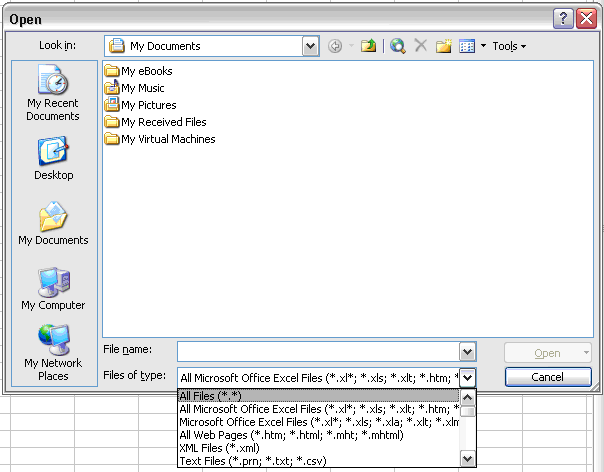604x472 pixels.
Task: Pick All Web Pages file type option
Action: [290, 435]
